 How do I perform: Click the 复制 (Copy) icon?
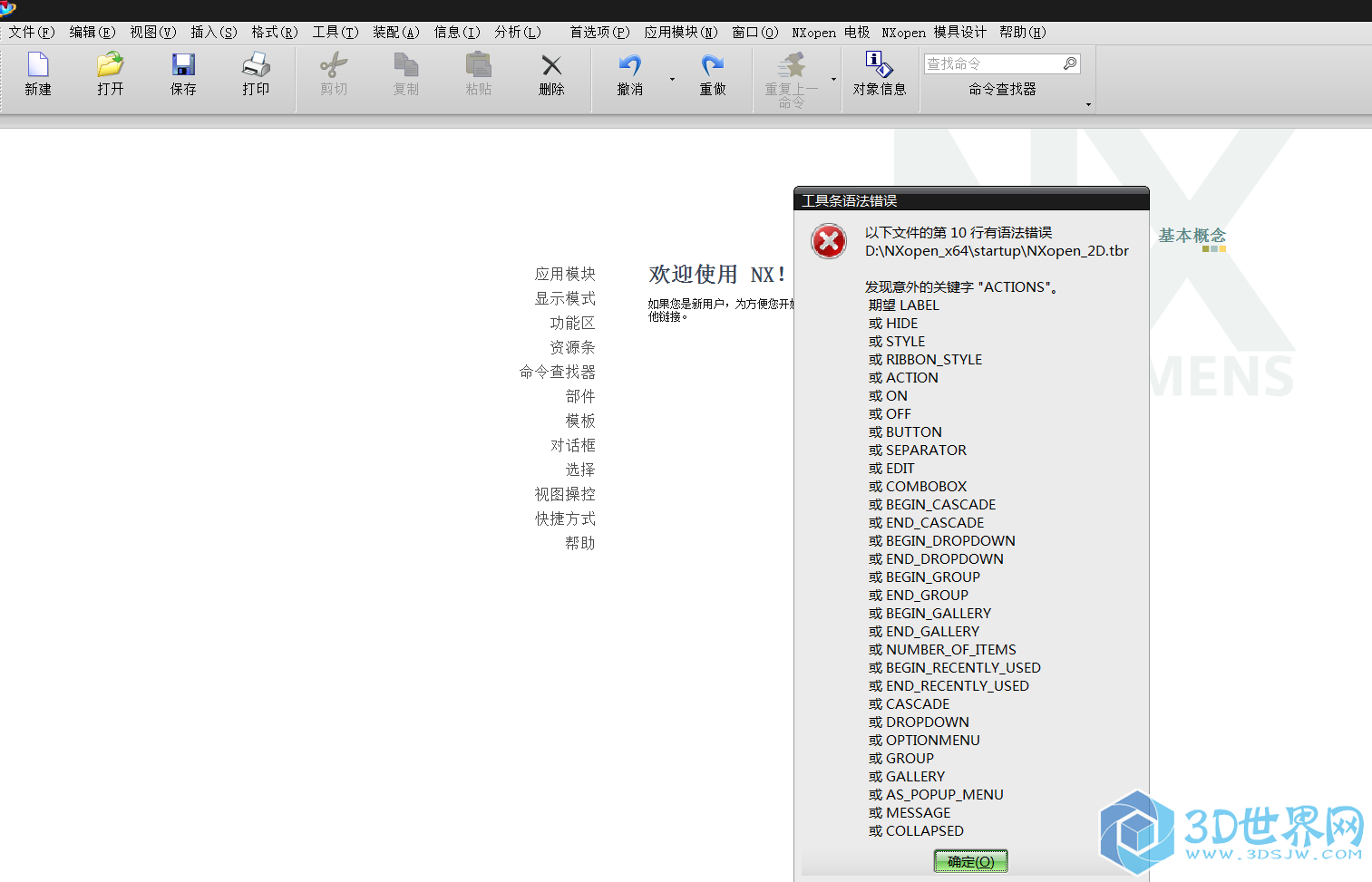[x=406, y=65]
